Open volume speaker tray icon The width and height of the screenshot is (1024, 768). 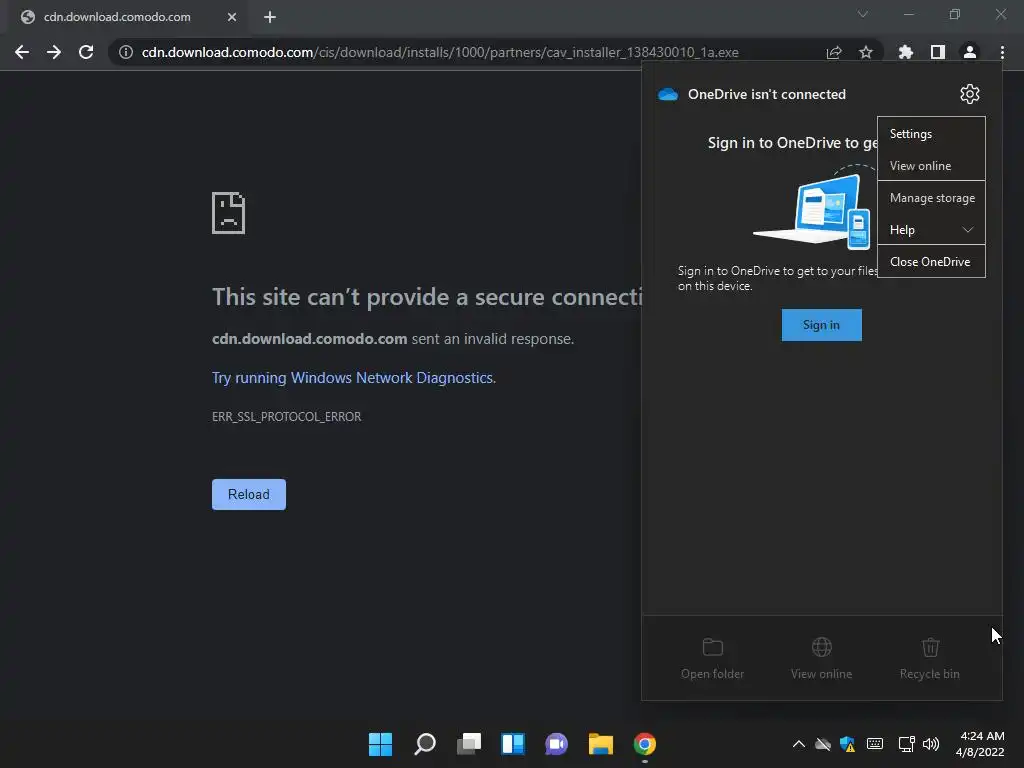click(x=931, y=744)
